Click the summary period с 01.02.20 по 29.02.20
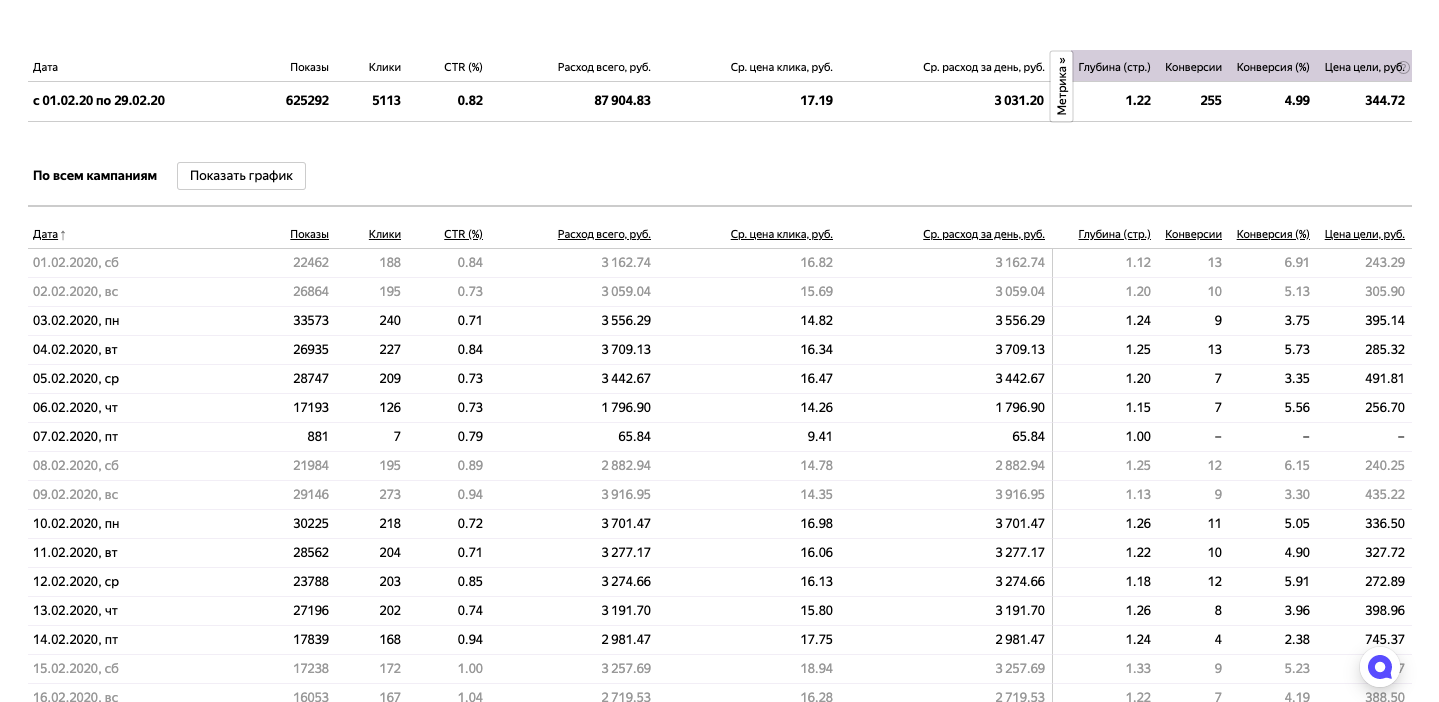 point(99,101)
